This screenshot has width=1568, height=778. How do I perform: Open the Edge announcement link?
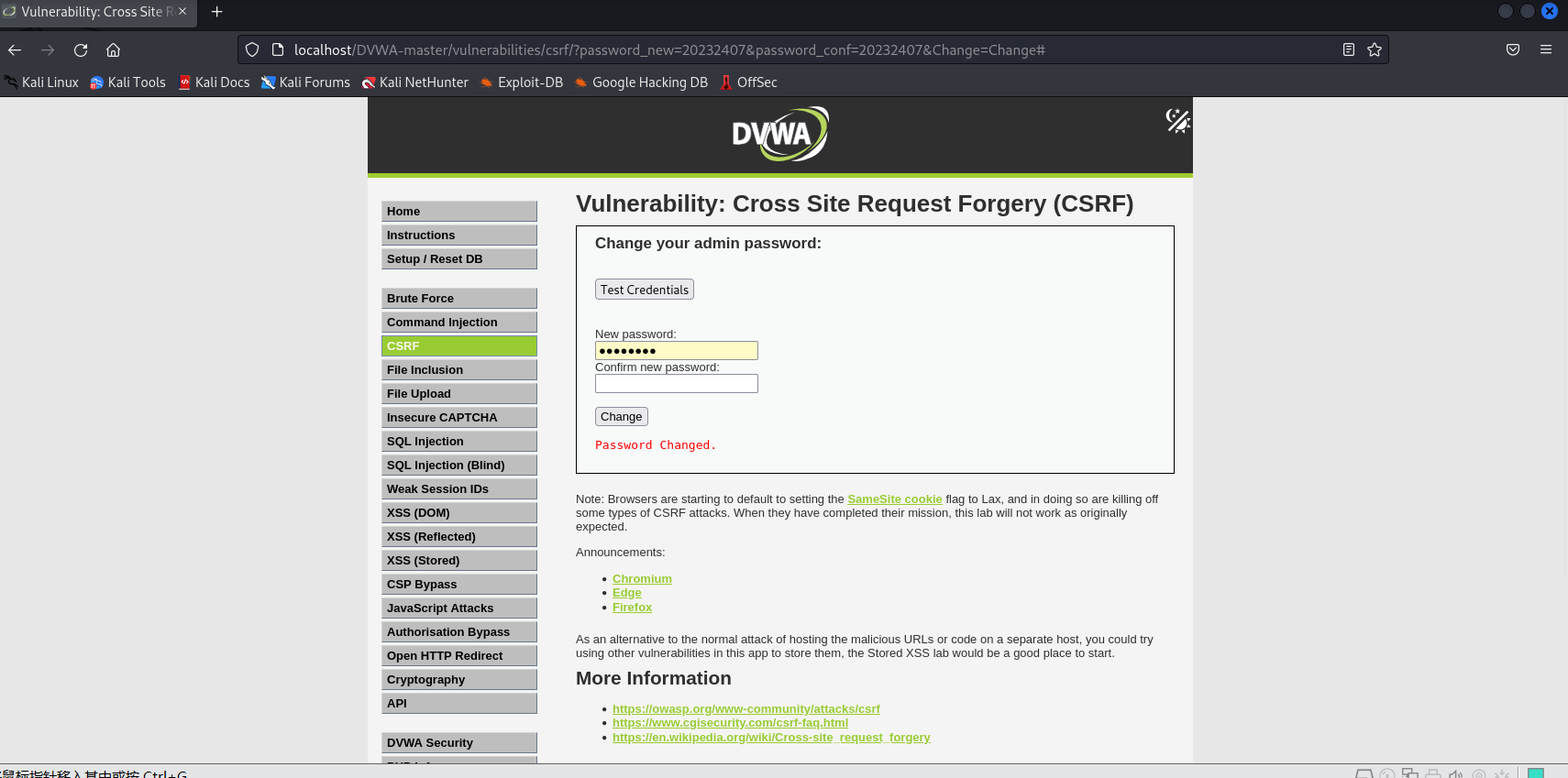pyautogui.click(x=627, y=593)
